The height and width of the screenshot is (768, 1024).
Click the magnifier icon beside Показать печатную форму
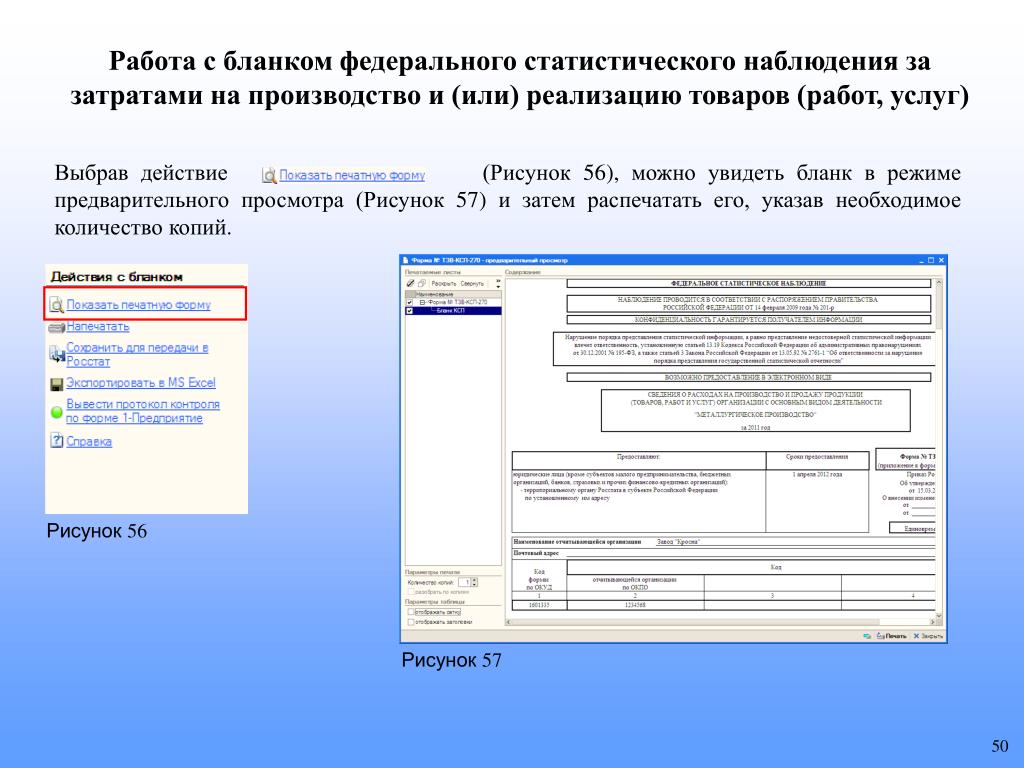click(x=56, y=305)
